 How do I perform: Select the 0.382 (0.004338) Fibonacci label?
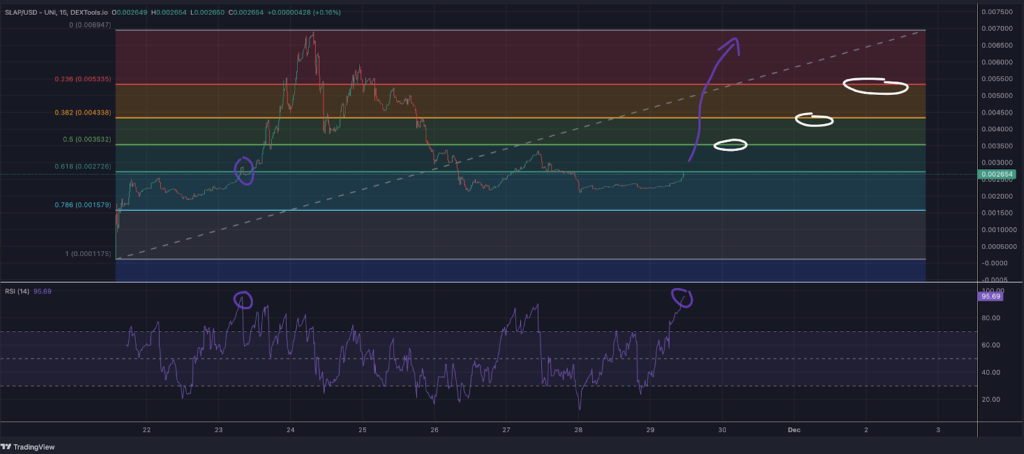coord(84,113)
